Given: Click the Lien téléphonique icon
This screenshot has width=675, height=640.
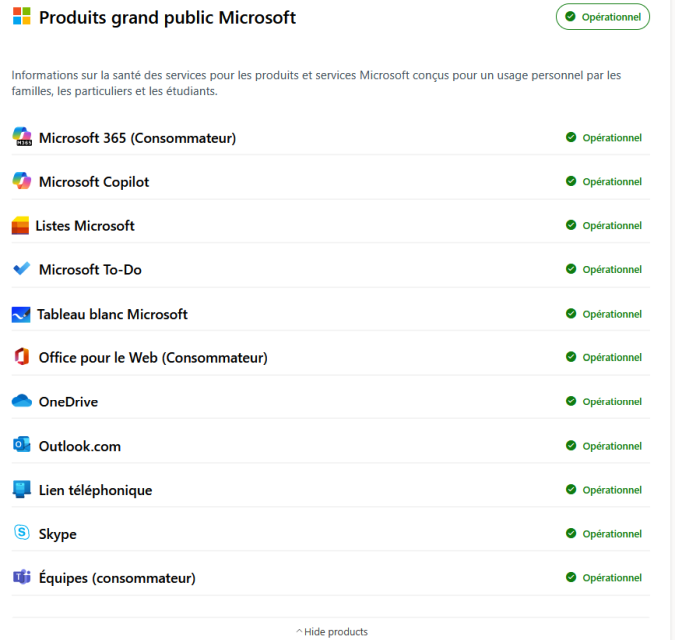Looking at the screenshot, I should [x=22, y=489].
